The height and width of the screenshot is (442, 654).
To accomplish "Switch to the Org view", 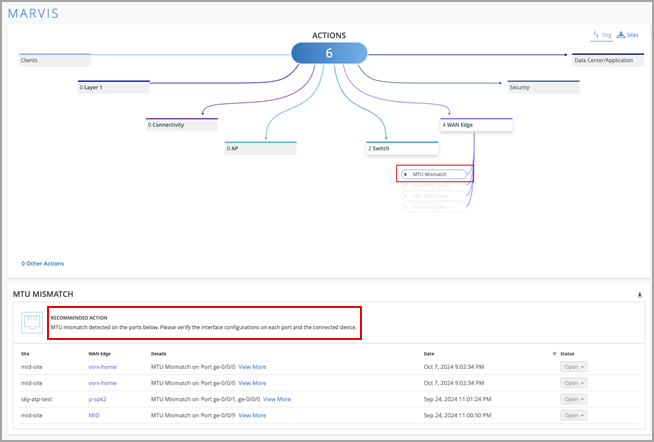I will tap(606, 34).
